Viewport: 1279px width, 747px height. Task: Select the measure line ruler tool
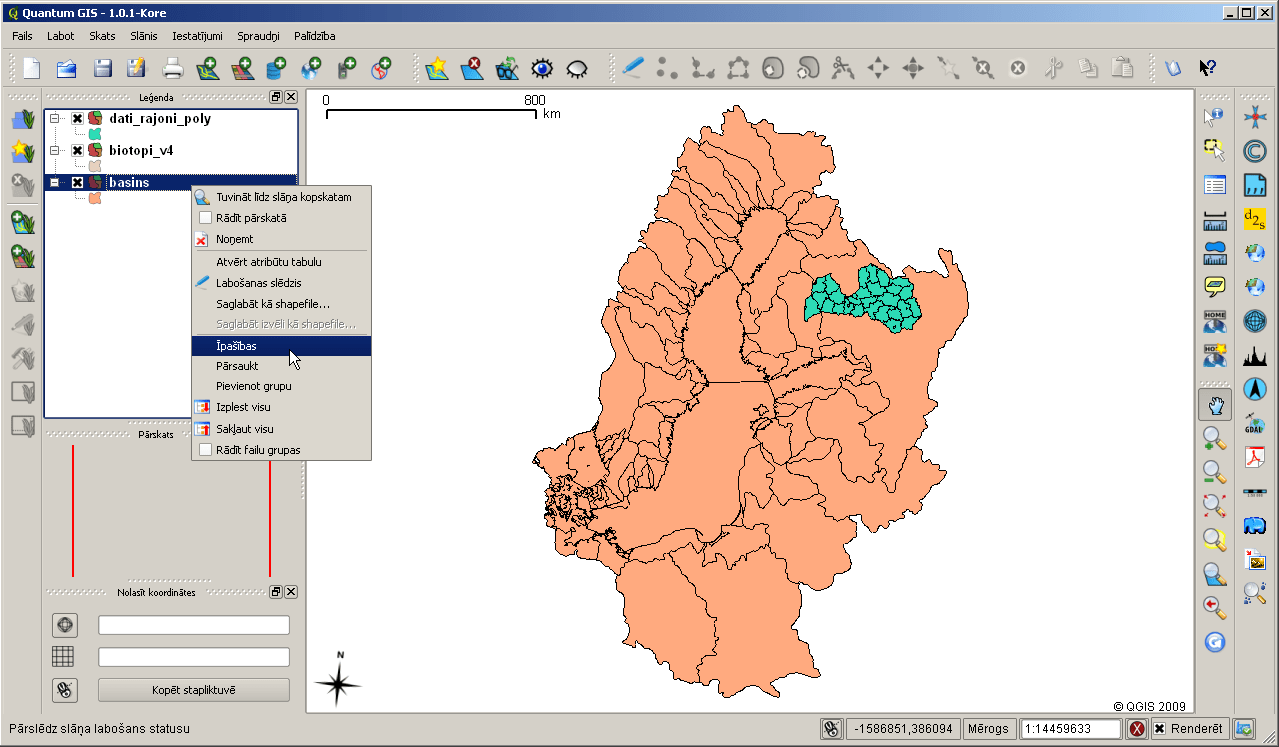point(1214,219)
